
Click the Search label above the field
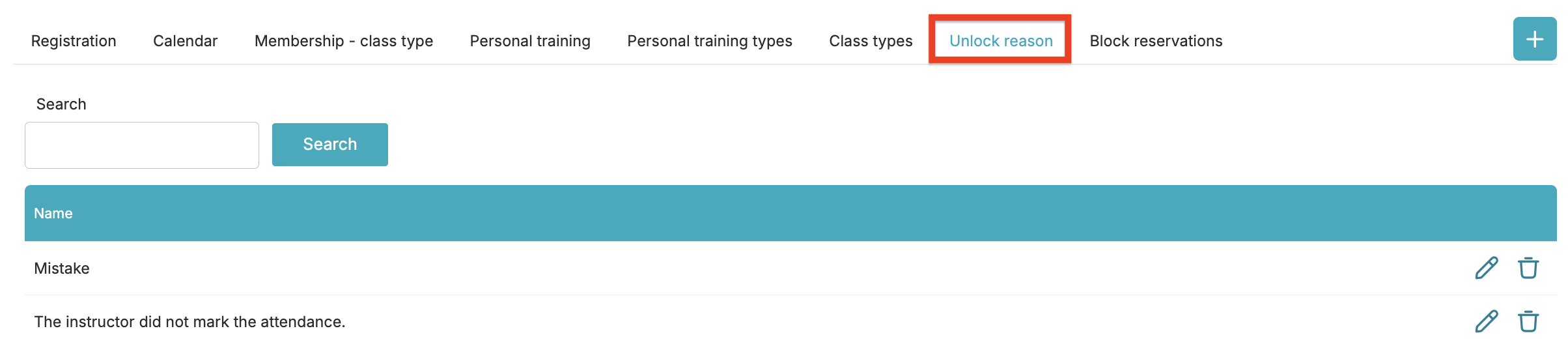point(61,104)
